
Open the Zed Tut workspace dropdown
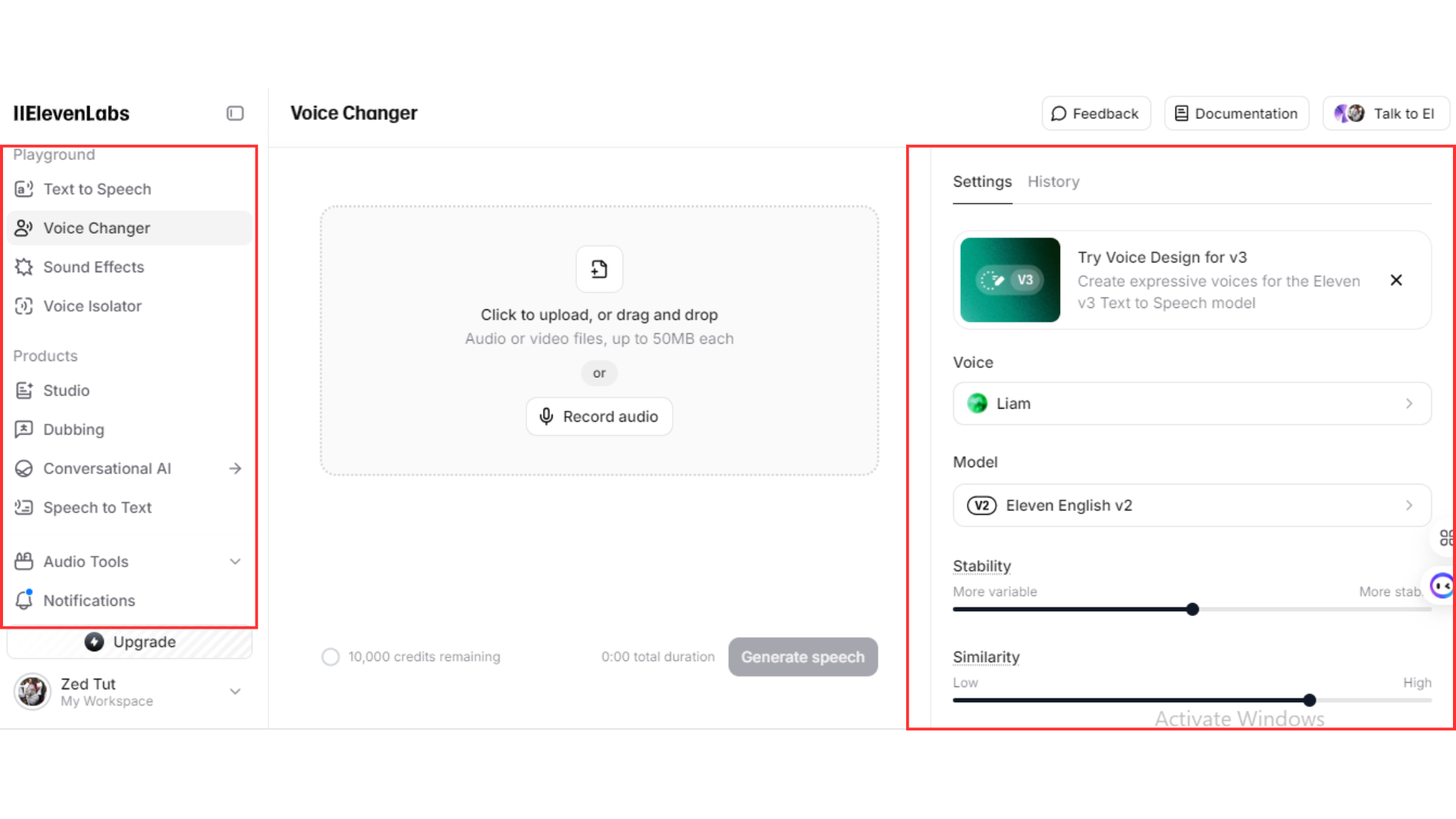point(235,692)
